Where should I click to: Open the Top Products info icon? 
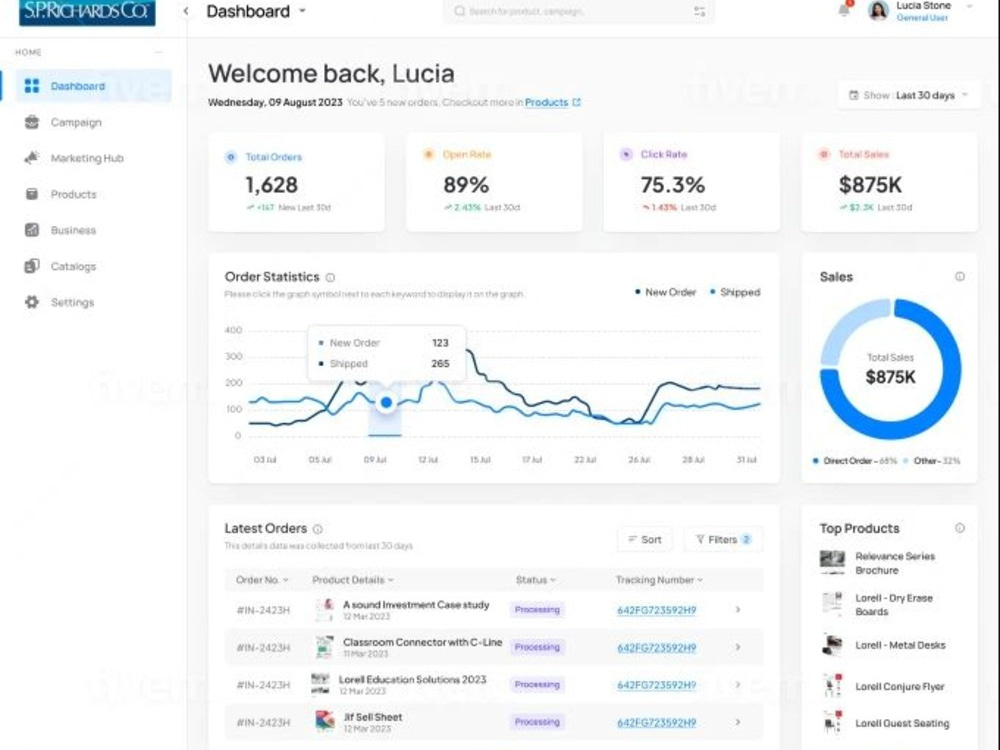pos(959,528)
